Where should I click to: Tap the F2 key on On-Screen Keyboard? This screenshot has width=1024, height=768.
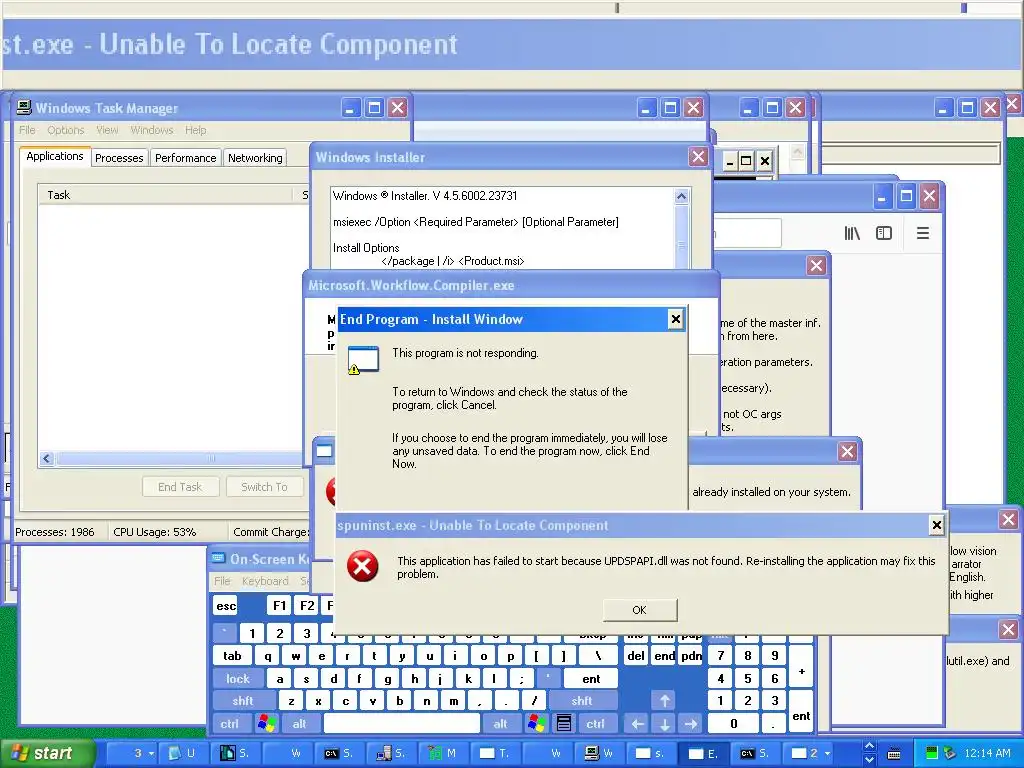[307, 606]
